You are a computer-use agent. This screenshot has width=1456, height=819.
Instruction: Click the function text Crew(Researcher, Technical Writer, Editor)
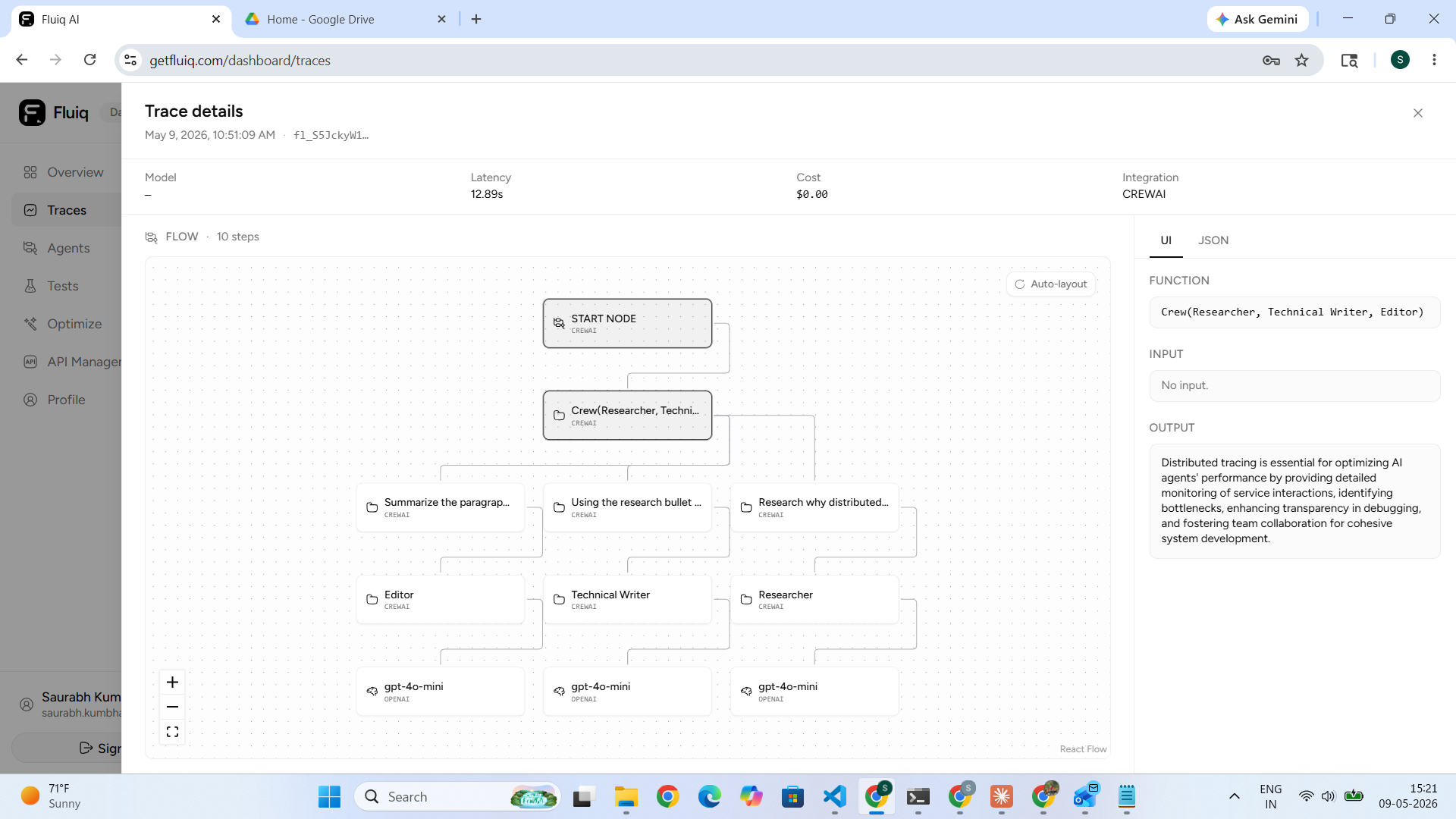coord(1292,312)
